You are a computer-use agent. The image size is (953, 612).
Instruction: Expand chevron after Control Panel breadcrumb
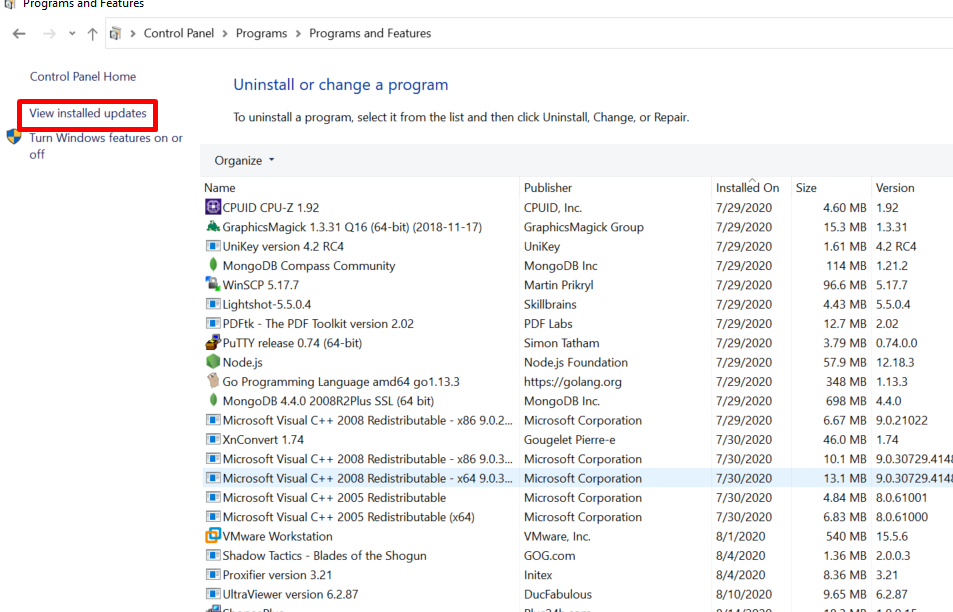pos(225,33)
